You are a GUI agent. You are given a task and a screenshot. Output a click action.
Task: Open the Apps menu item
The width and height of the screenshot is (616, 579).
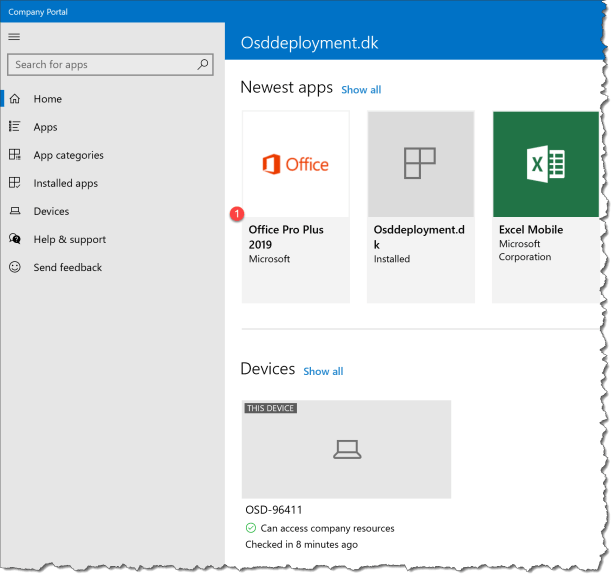[113, 127]
